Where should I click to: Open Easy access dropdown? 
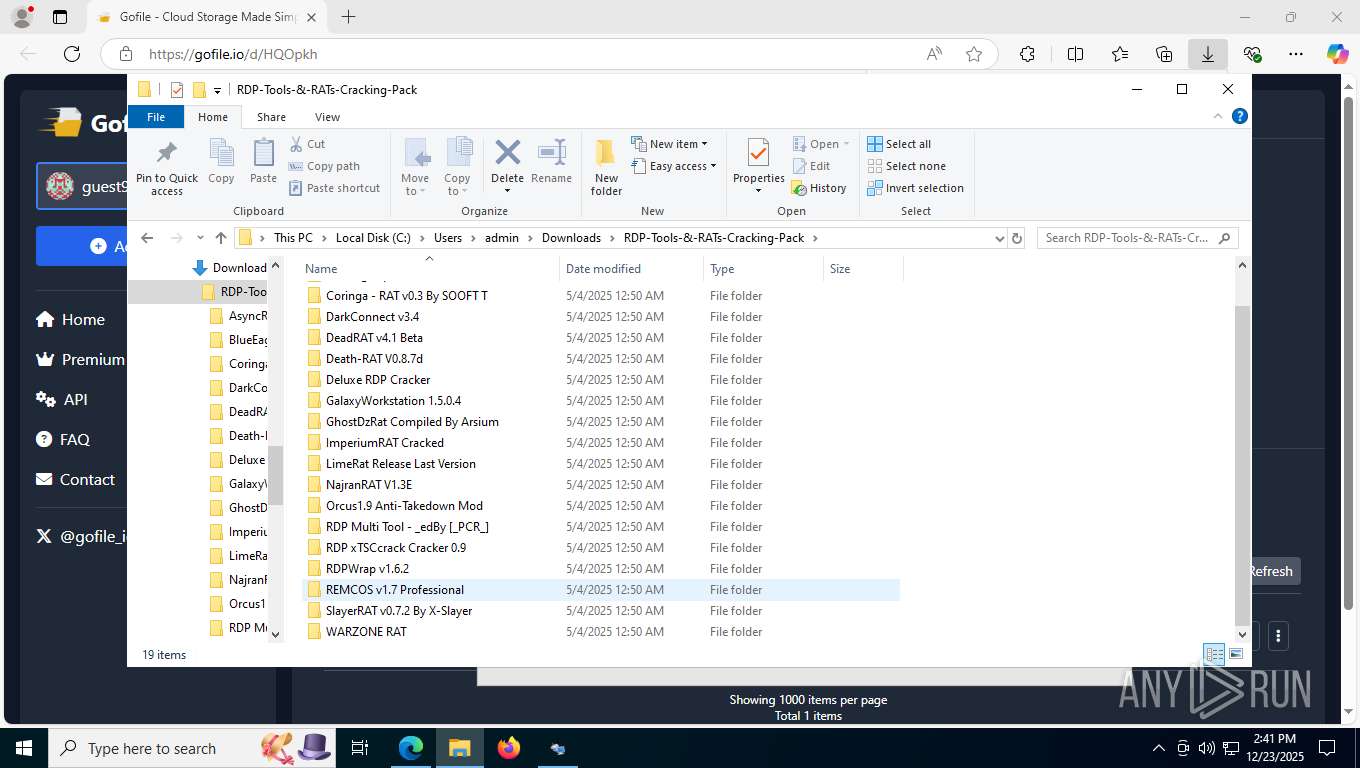click(674, 166)
